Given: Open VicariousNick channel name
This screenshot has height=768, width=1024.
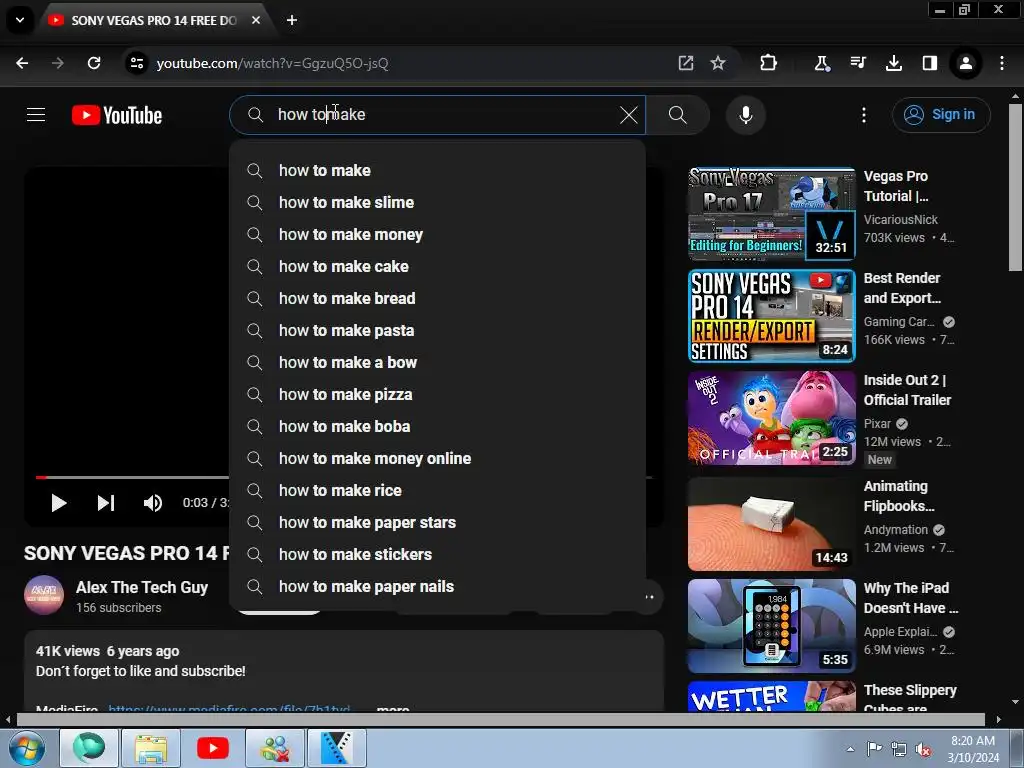Looking at the screenshot, I should pos(901,219).
